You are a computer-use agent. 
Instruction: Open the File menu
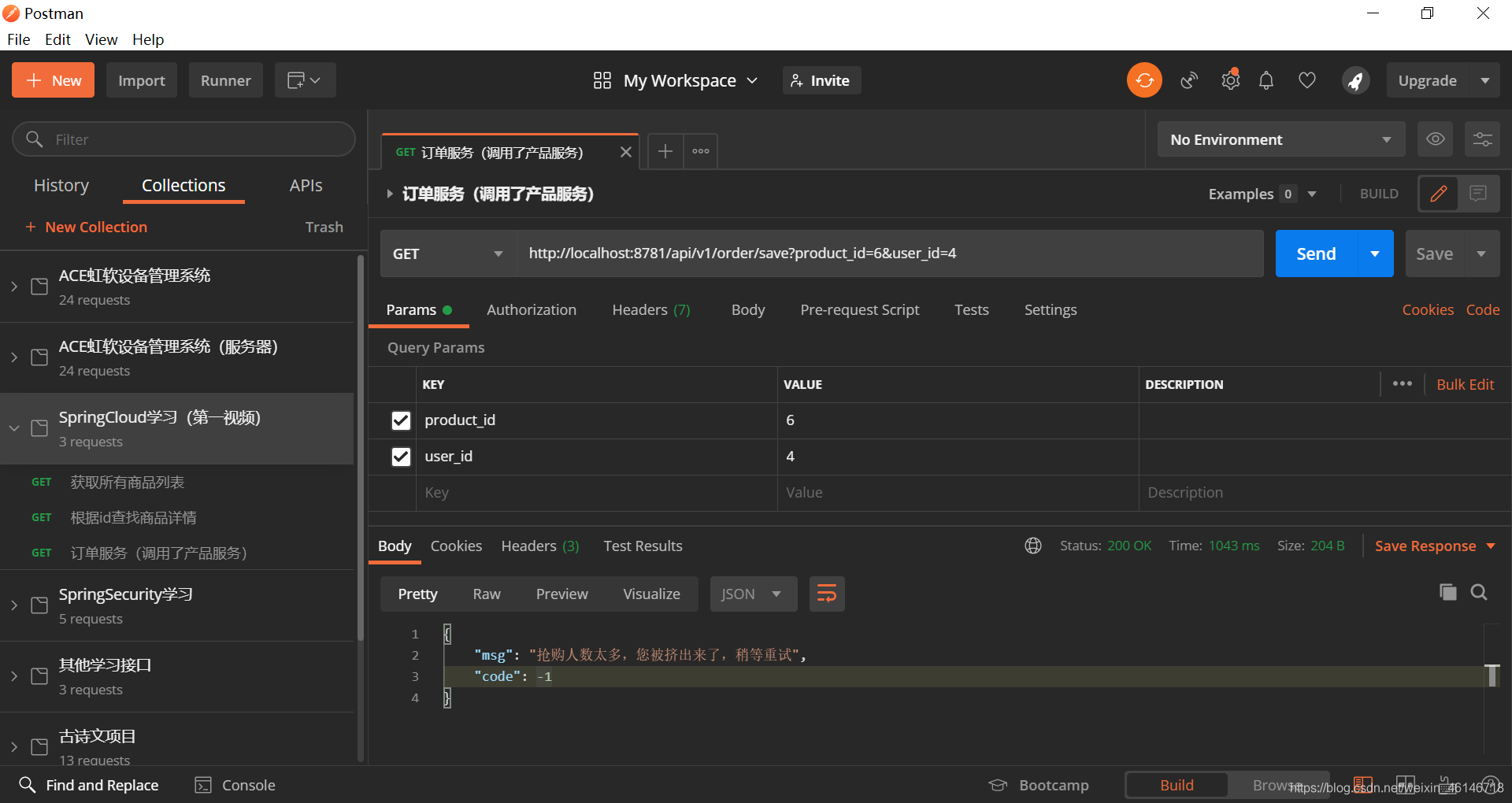click(19, 39)
